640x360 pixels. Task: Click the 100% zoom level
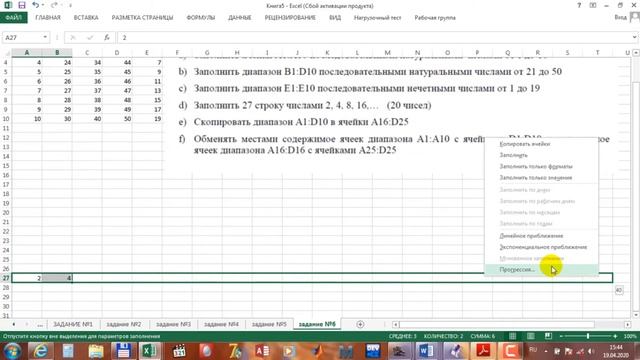[x=630, y=336]
